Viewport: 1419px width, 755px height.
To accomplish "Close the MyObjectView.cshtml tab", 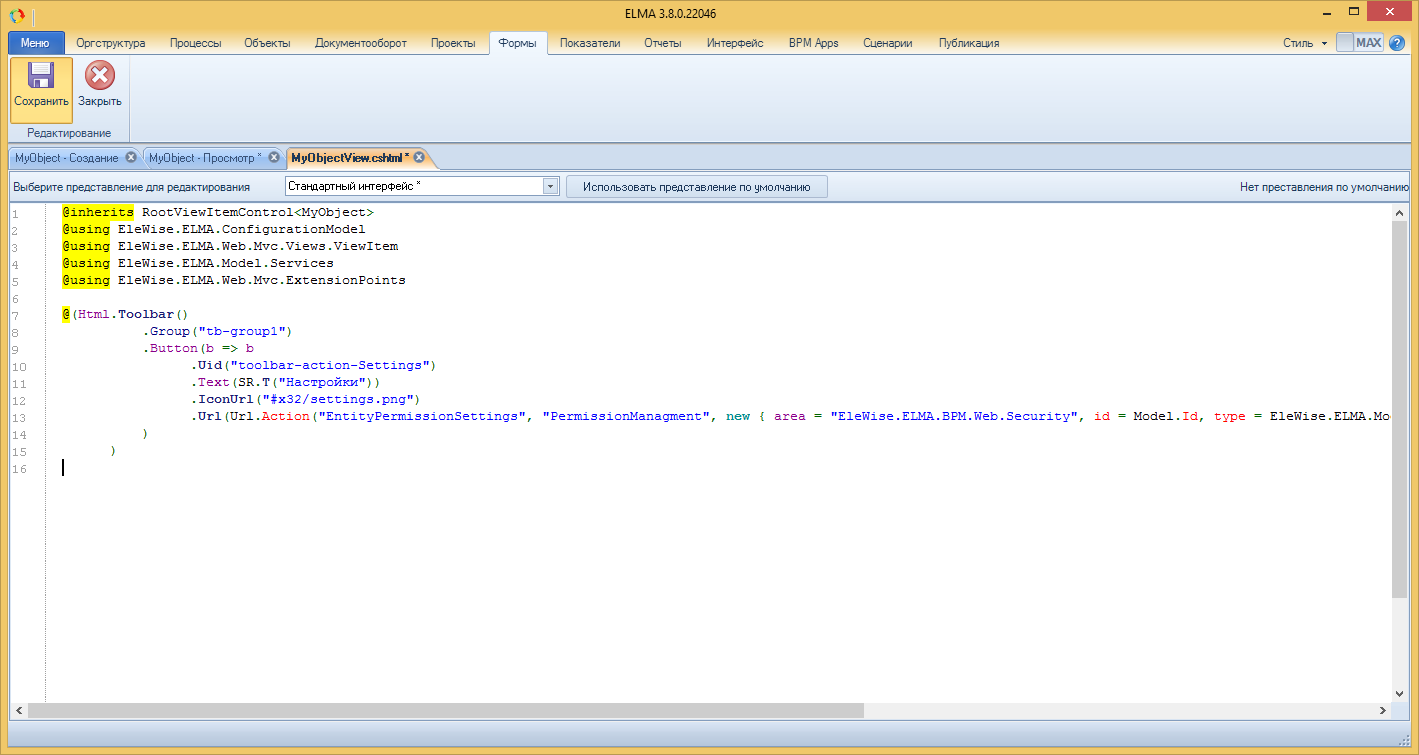I will pyautogui.click(x=419, y=158).
